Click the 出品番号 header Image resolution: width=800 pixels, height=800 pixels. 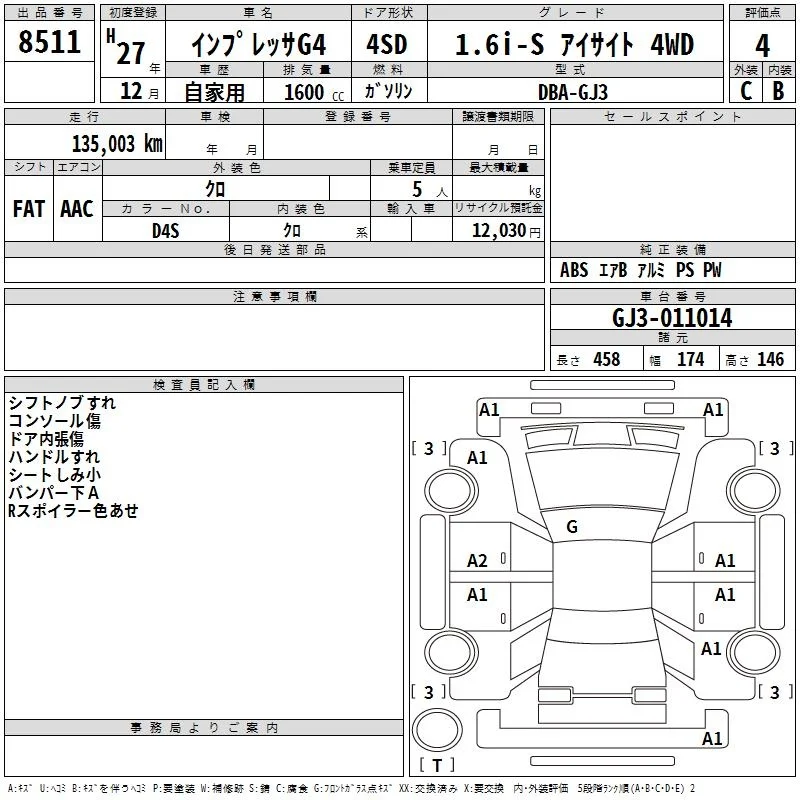[49, 13]
